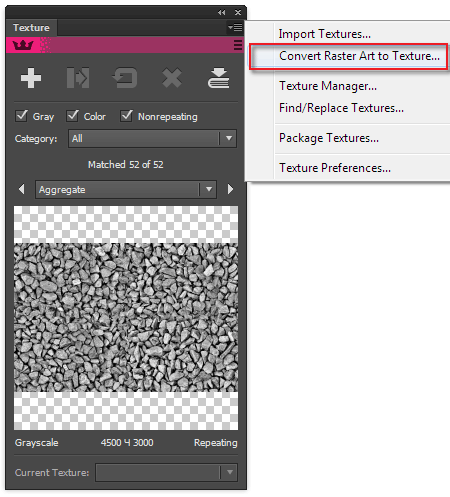Collapse panel with double-arrow icon
The height and width of the screenshot is (497, 450).
222,12
